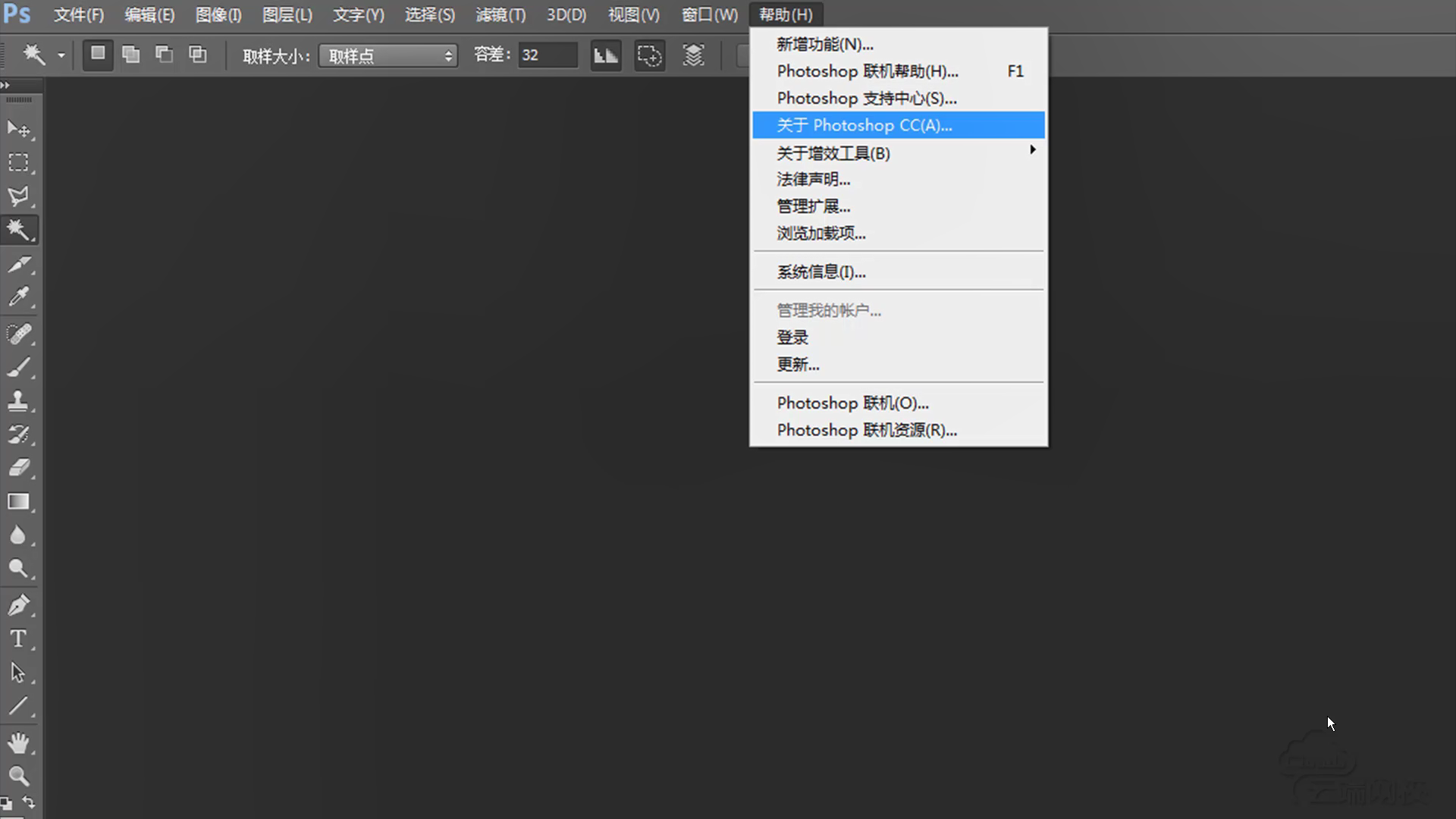
Task: Open the 图层(L) menu
Action: tap(287, 14)
